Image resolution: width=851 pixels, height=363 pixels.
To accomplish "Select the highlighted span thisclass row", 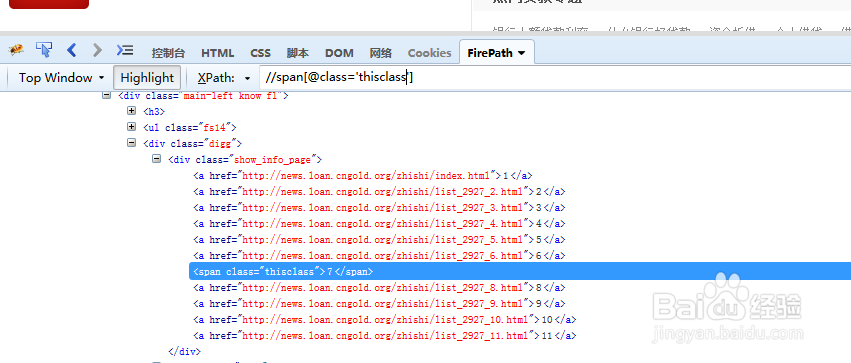I will tap(520, 271).
